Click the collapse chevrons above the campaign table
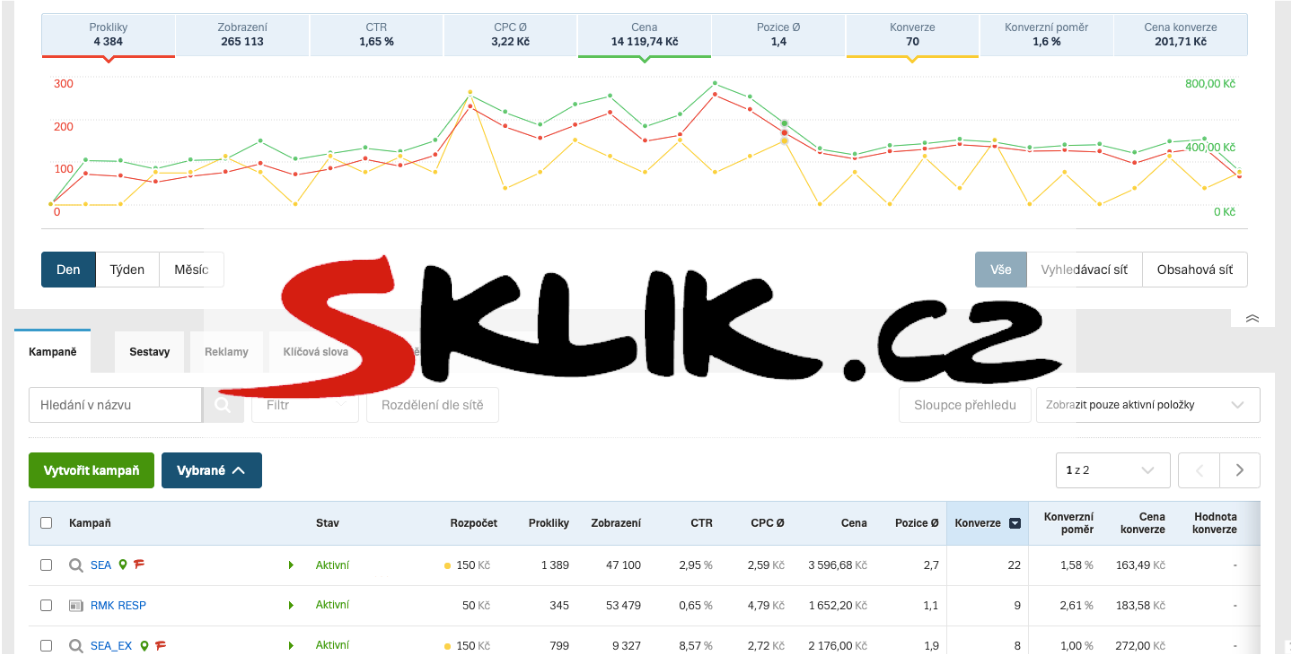Image resolution: width=1292 pixels, height=660 pixels. click(1251, 316)
